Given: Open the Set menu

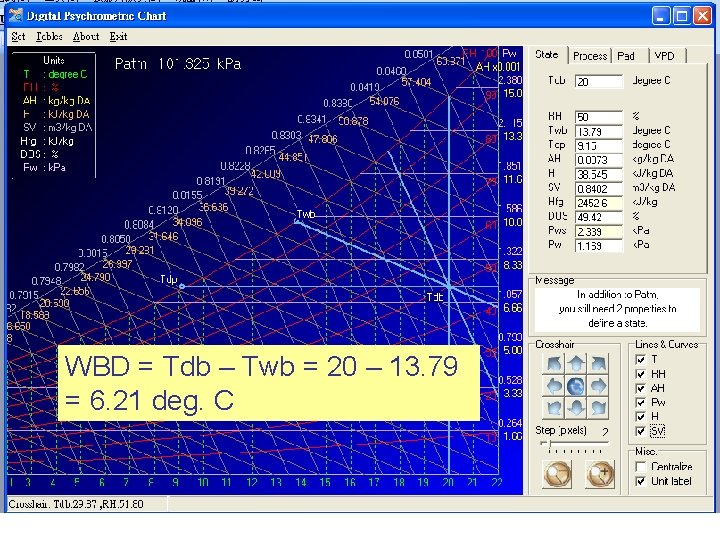Looking at the screenshot, I should click(x=18, y=36).
